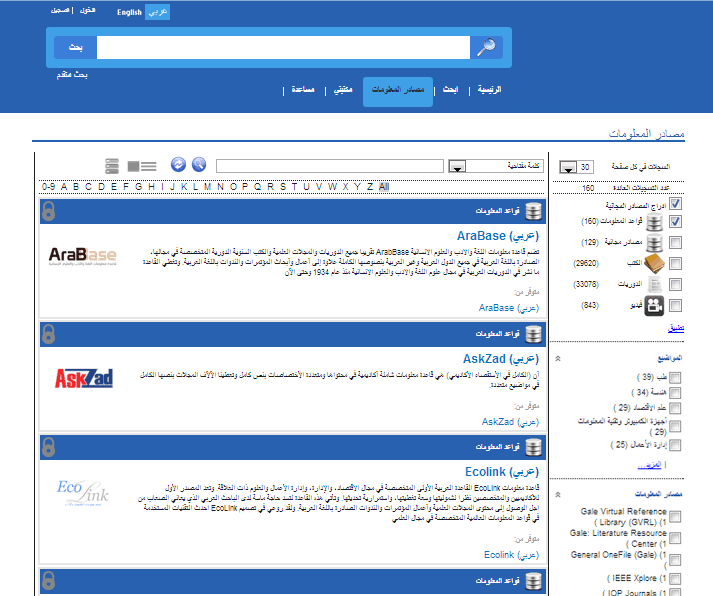Select the information sources tab
The image size is (713, 596).
pos(398,92)
